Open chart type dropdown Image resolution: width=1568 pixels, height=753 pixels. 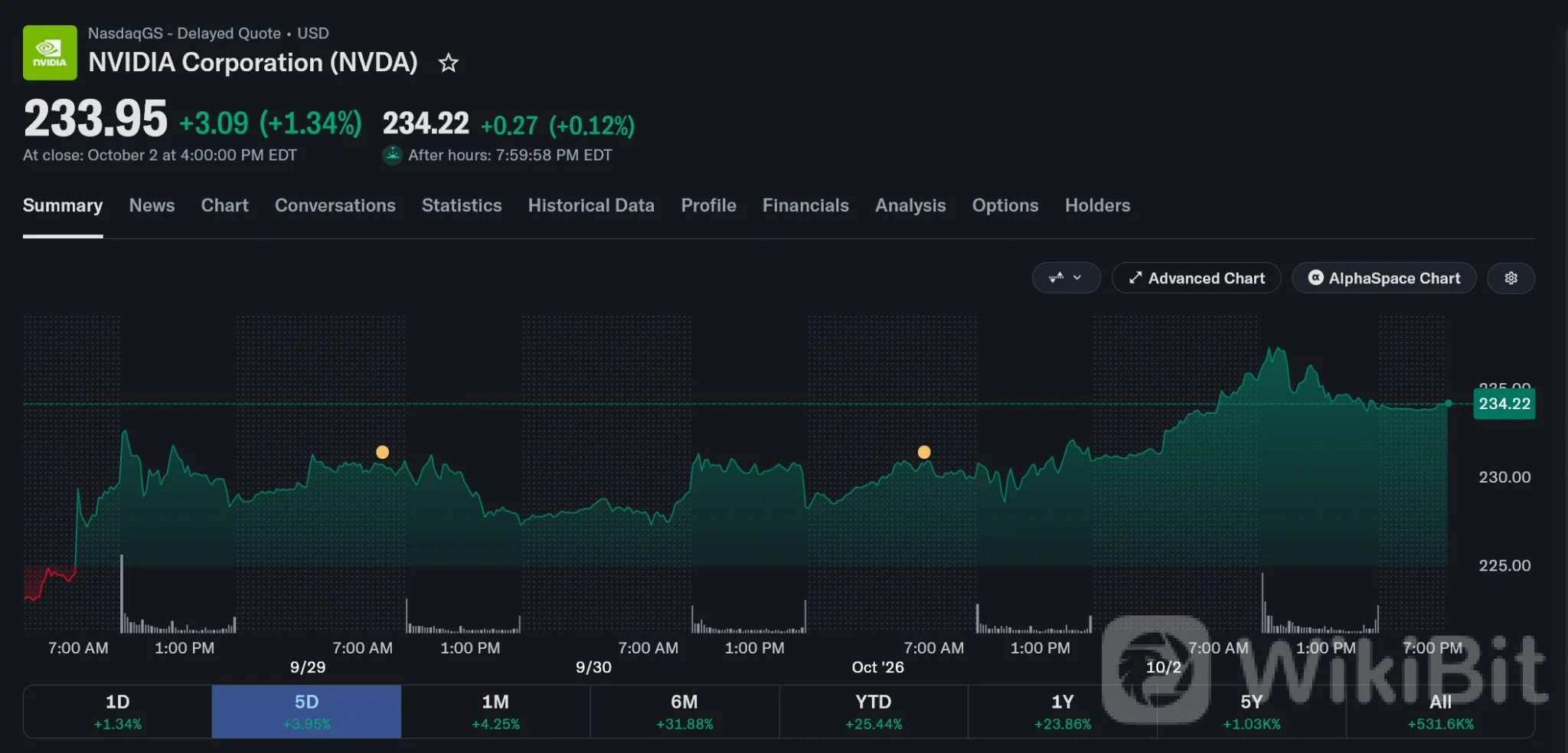pyautogui.click(x=1066, y=278)
